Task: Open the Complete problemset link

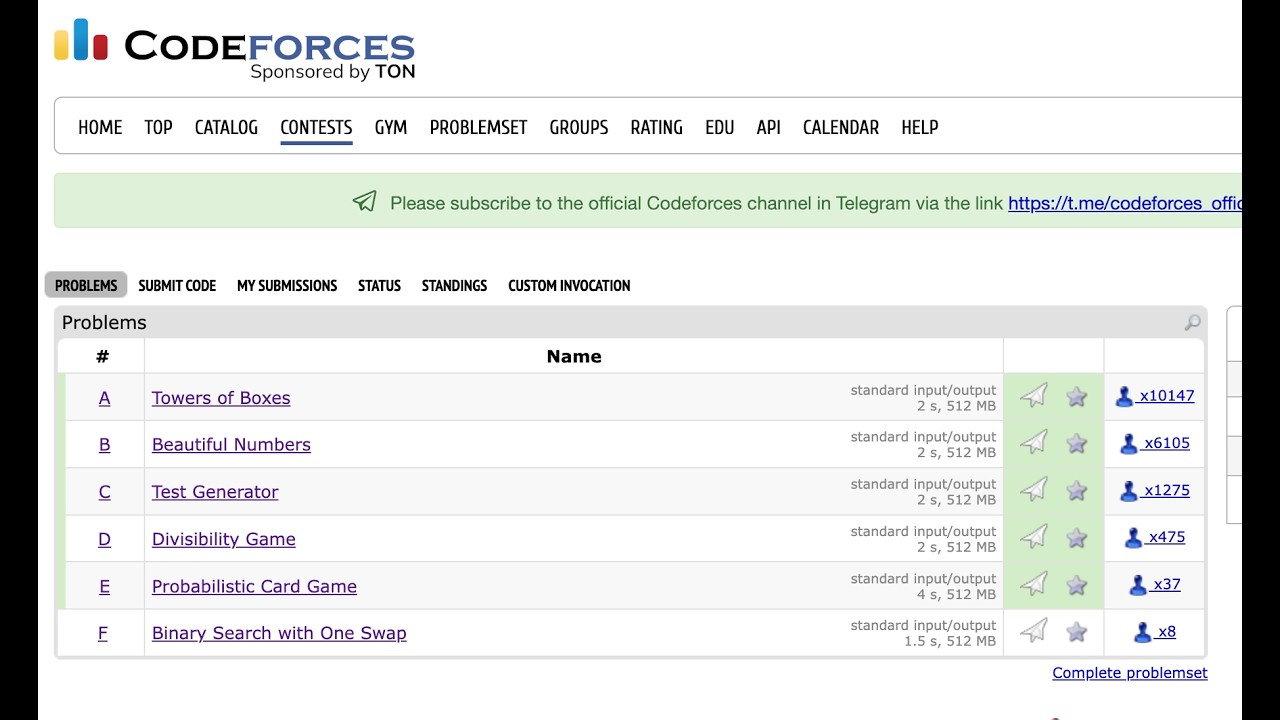Action: 1130,673
